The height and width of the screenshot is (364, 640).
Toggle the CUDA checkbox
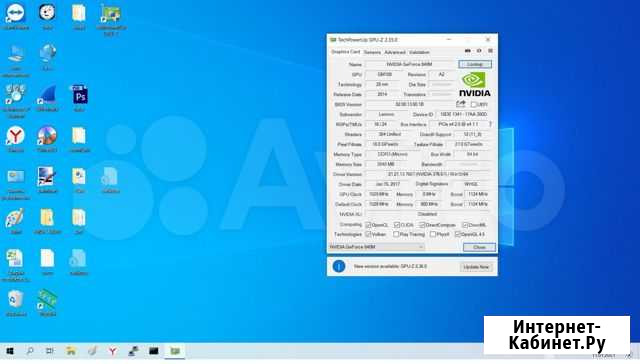click(397, 225)
